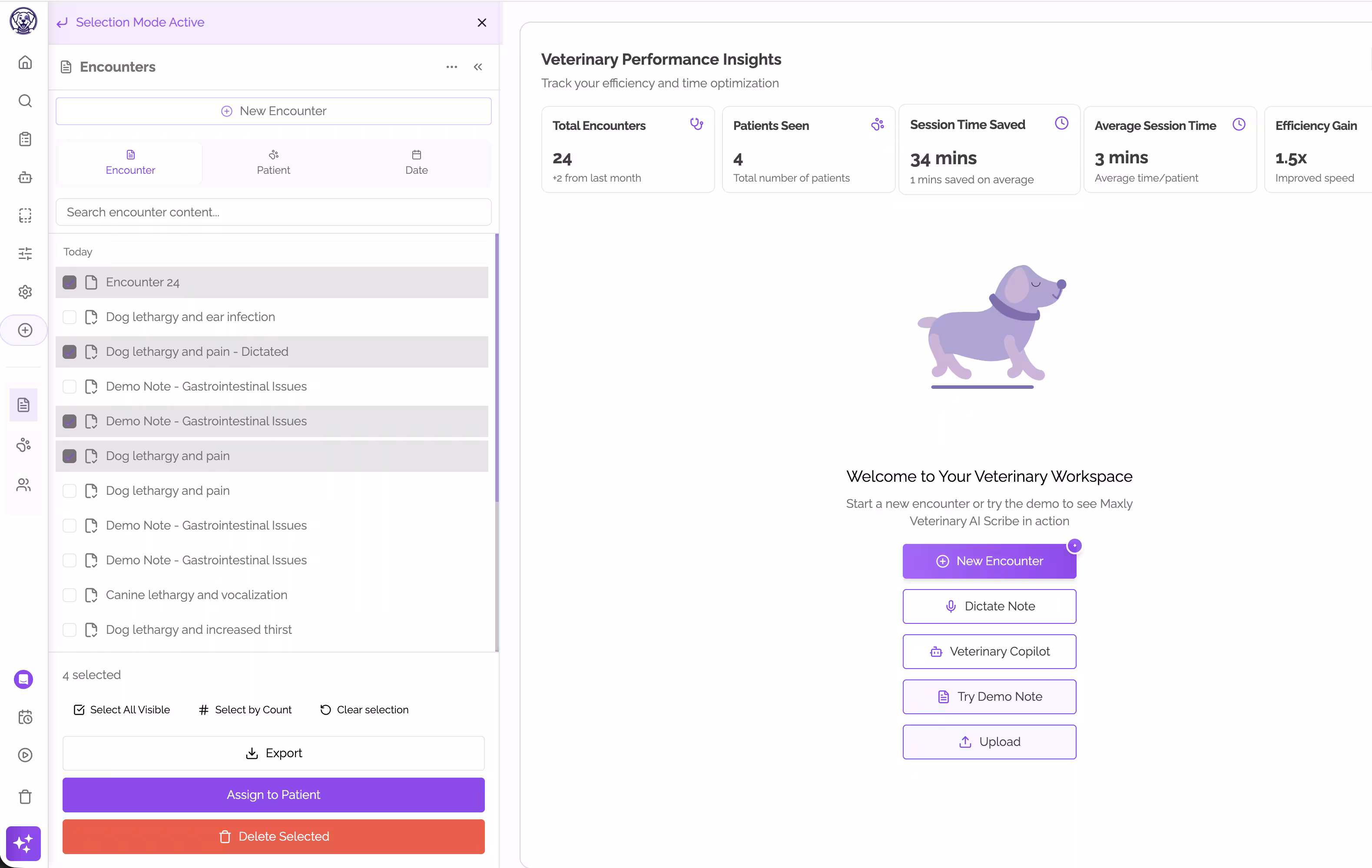Switch to the Patient tab
This screenshot has height=868, width=1372.
(x=274, y=163)
